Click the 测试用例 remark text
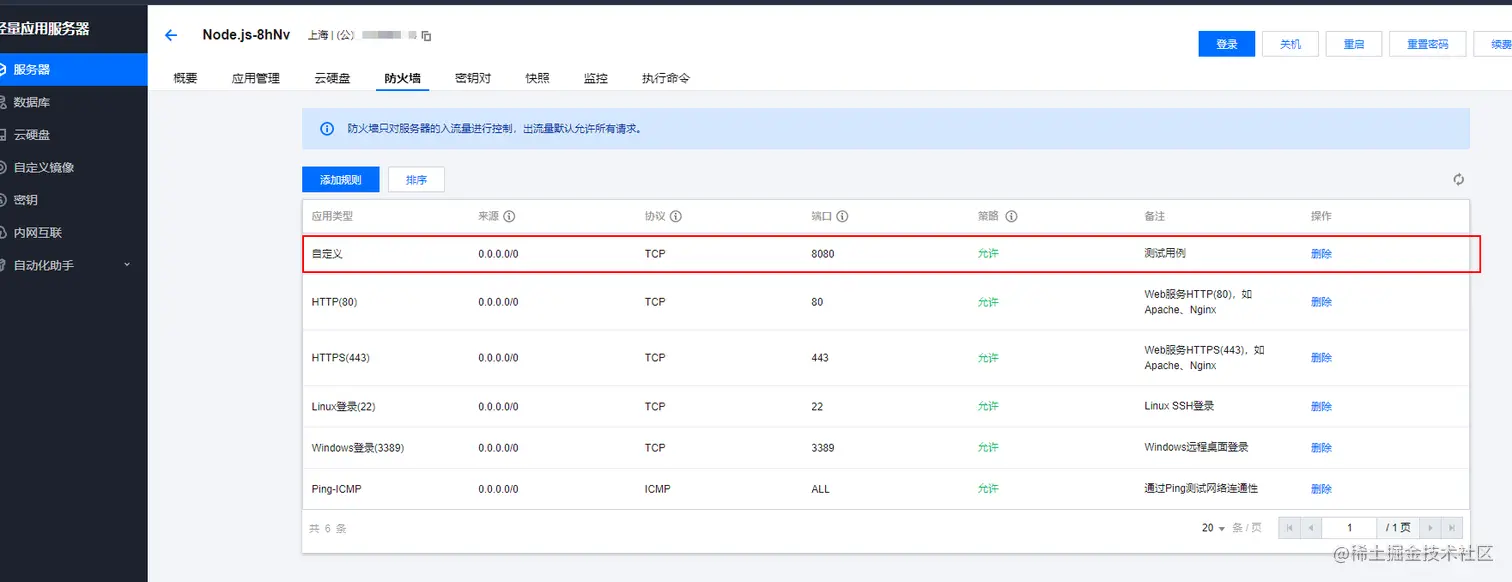This screenshot has width=1512, height=582. point(1165,254)
